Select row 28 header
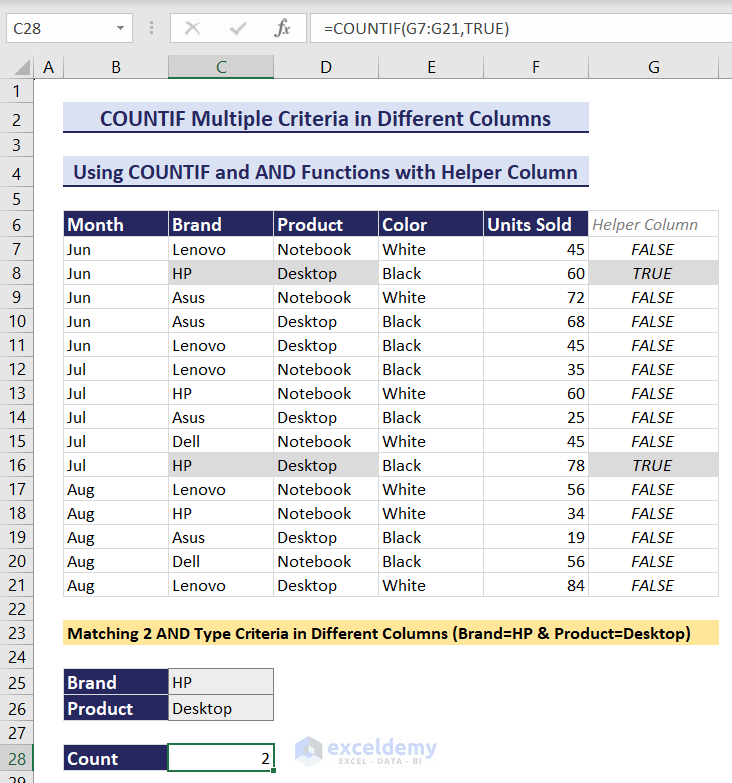This screenshot has width=732, height=783. tap(16, 759)
